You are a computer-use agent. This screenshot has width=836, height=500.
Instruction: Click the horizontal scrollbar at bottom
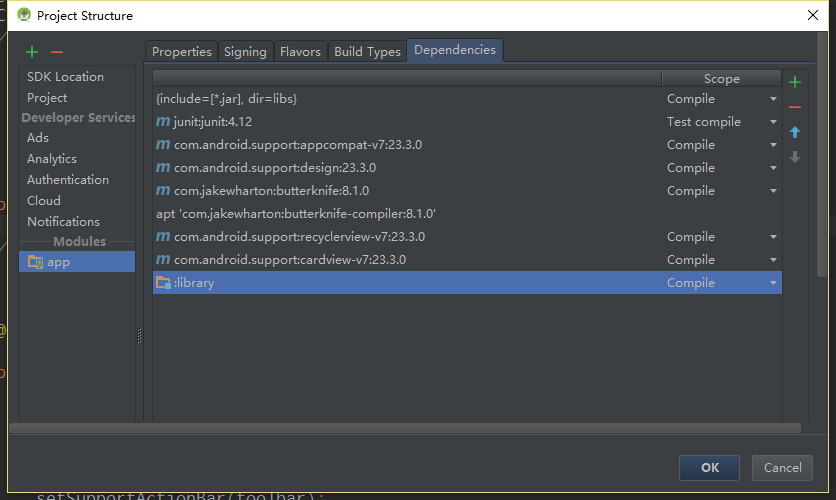click(x=405, y=428)
